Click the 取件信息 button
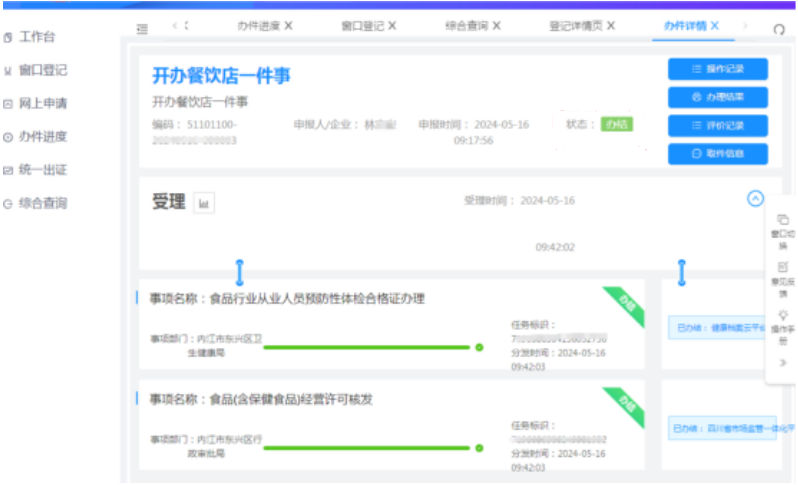 pos(717,154)
